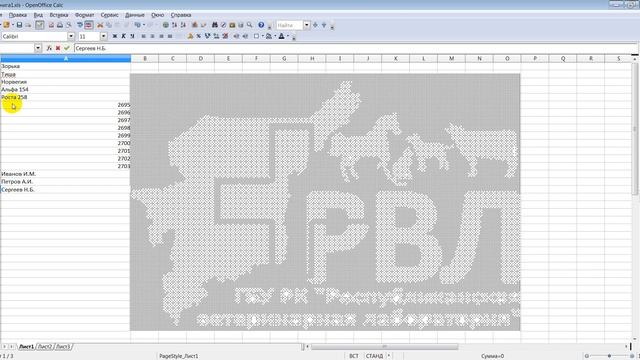
Task: Open zoom magnifier icon
Action: click(x=249, y=25)
